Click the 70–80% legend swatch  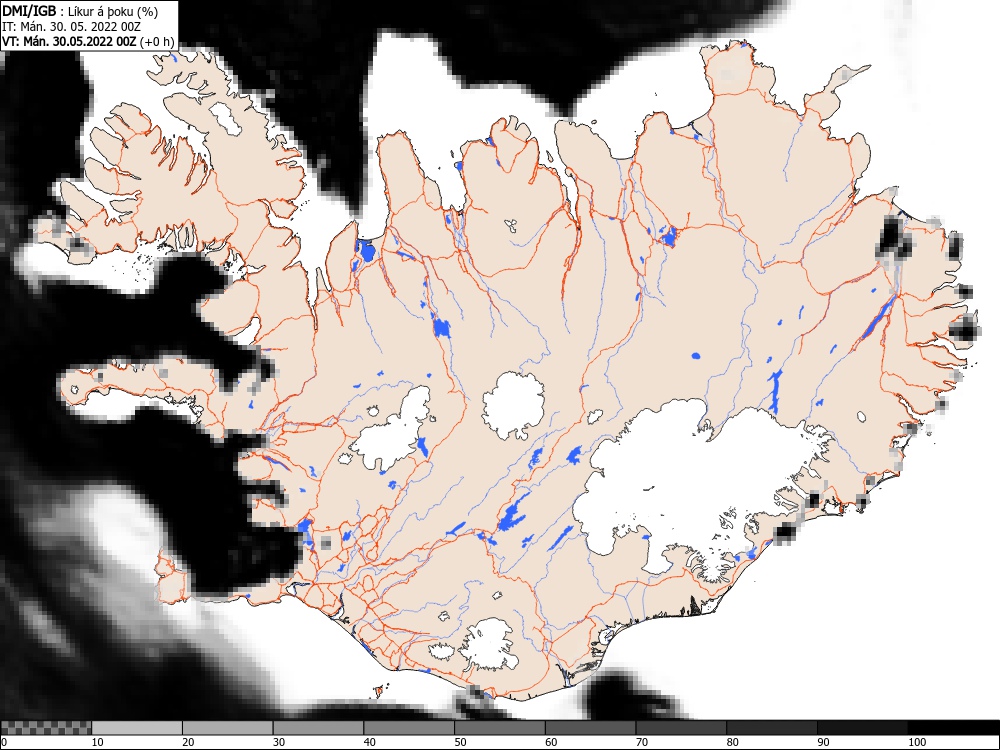[x=681, y=728]
